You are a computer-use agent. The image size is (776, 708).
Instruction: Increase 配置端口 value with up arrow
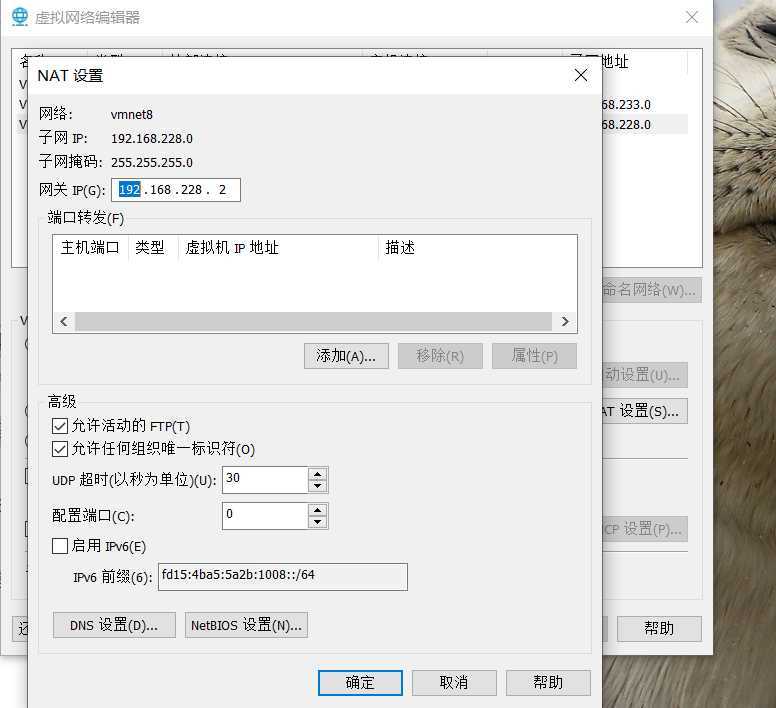pyautogui.click(x=317, y=510)
